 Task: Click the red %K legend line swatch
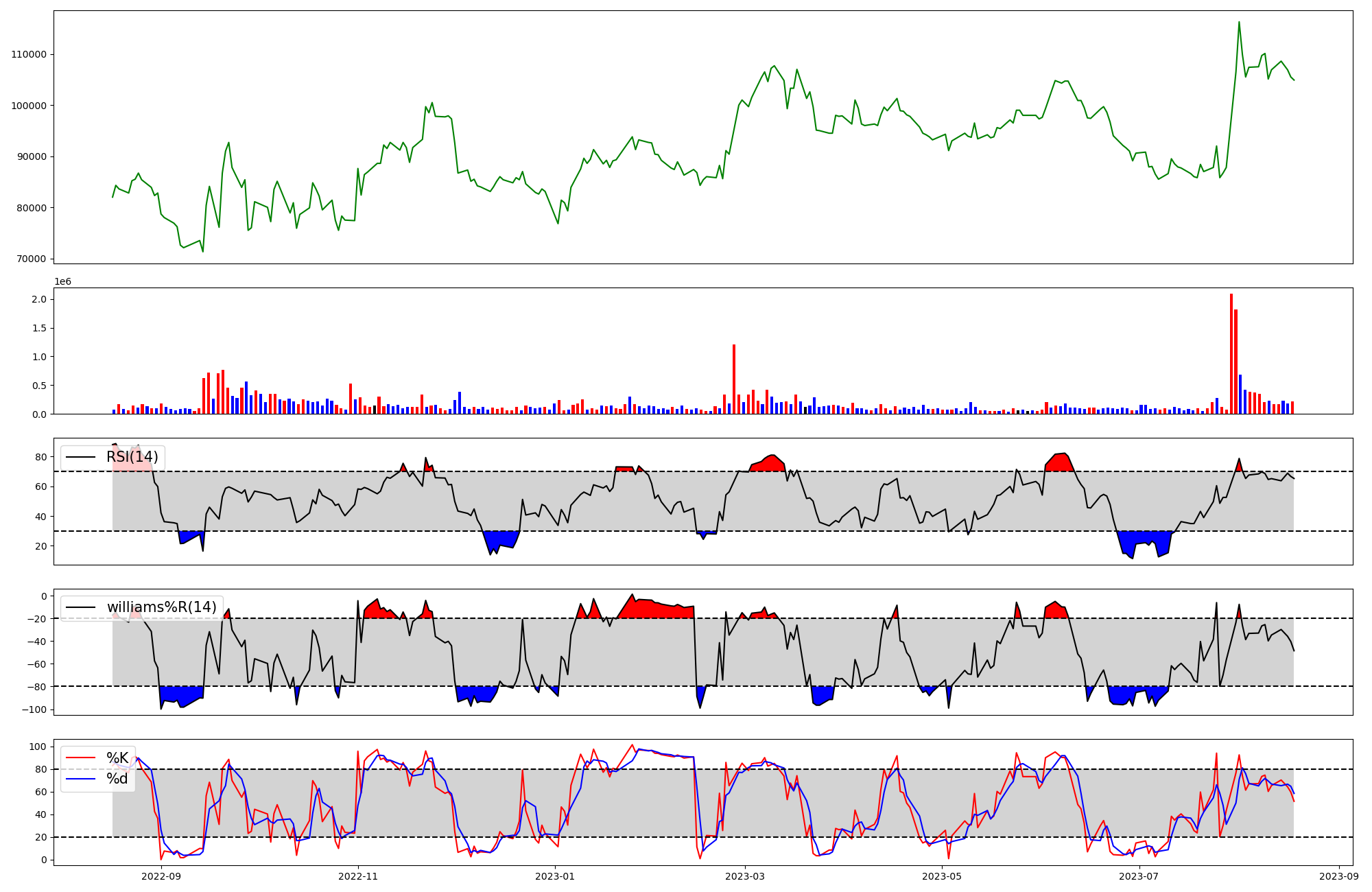point(81,758)
